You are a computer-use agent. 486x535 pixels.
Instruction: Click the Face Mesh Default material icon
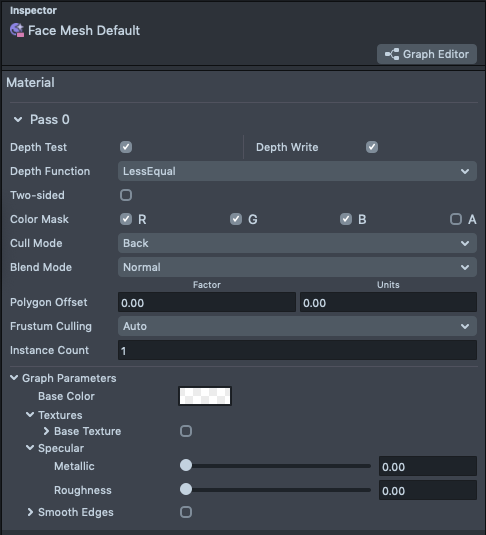(17, 30)
